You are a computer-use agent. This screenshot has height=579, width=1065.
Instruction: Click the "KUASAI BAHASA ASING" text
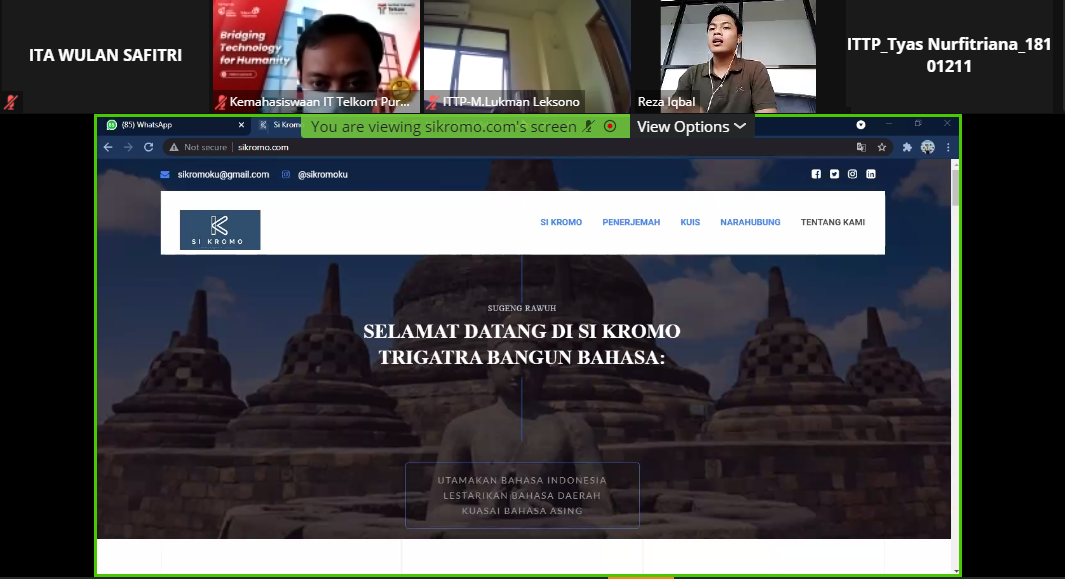pyautogui.click(x=522, y=511)
